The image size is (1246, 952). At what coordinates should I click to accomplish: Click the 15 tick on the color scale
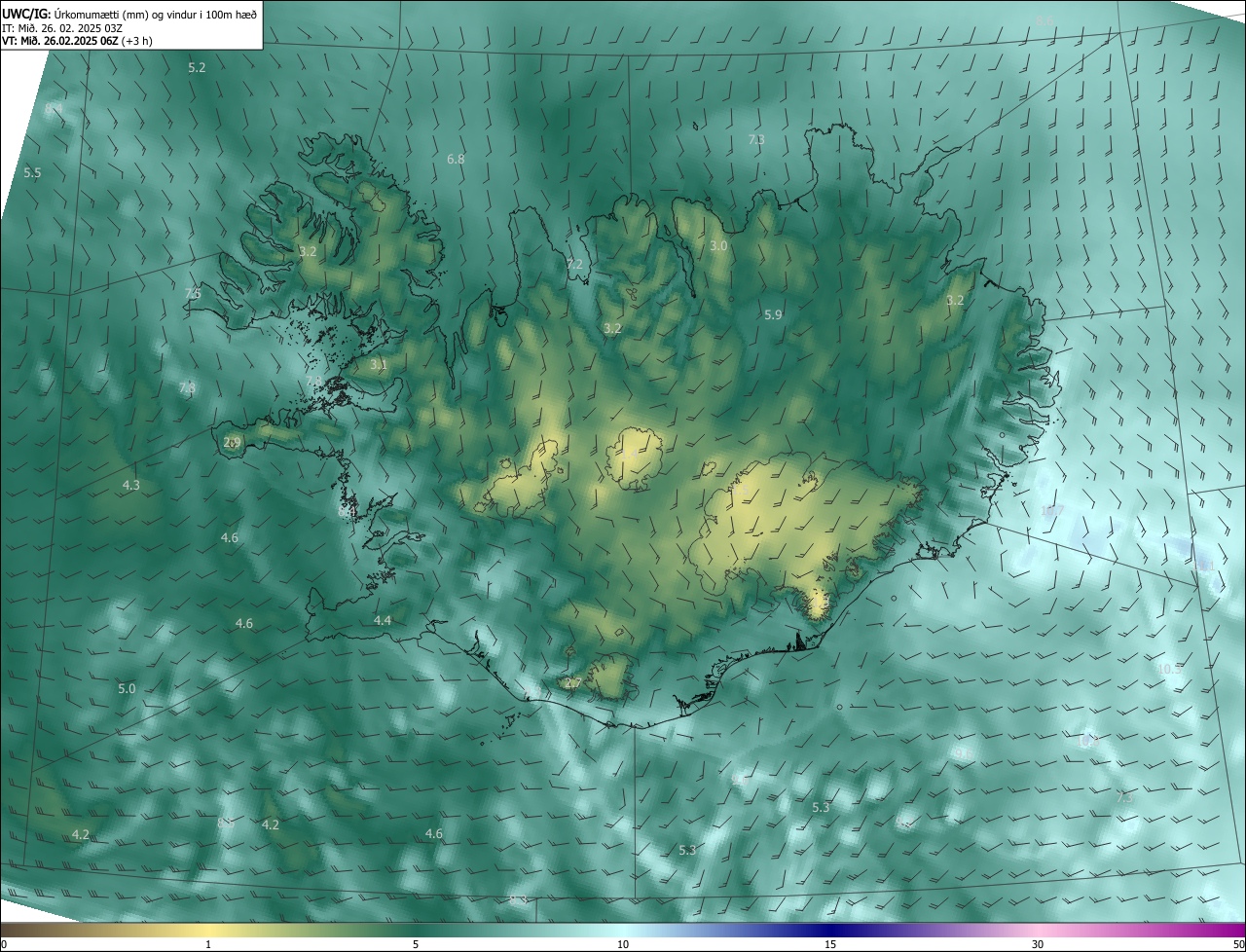[830, 944]
